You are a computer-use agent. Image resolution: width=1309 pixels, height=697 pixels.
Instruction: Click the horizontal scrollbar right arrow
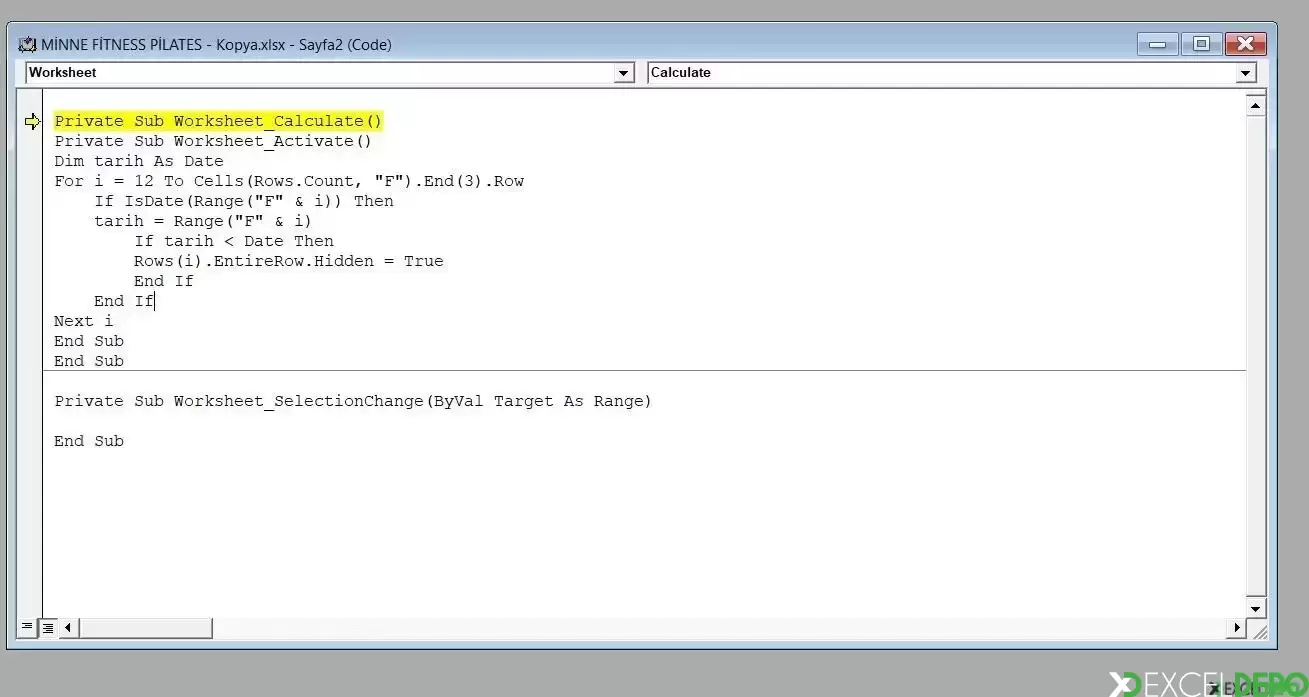pyautogui.click(x=1237, y=628)
